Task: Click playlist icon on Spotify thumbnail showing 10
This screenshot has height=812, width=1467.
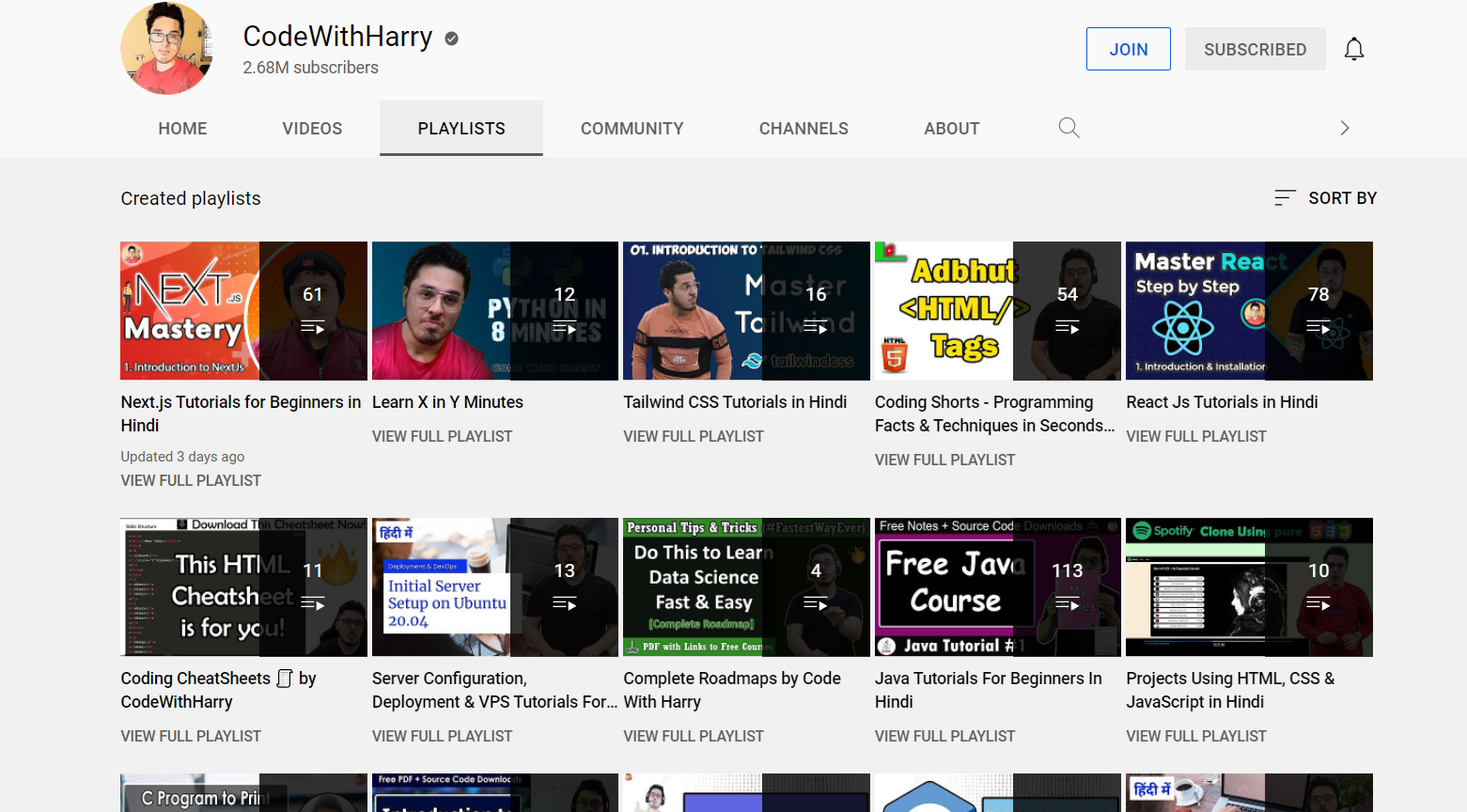Action: (1319, 603)
